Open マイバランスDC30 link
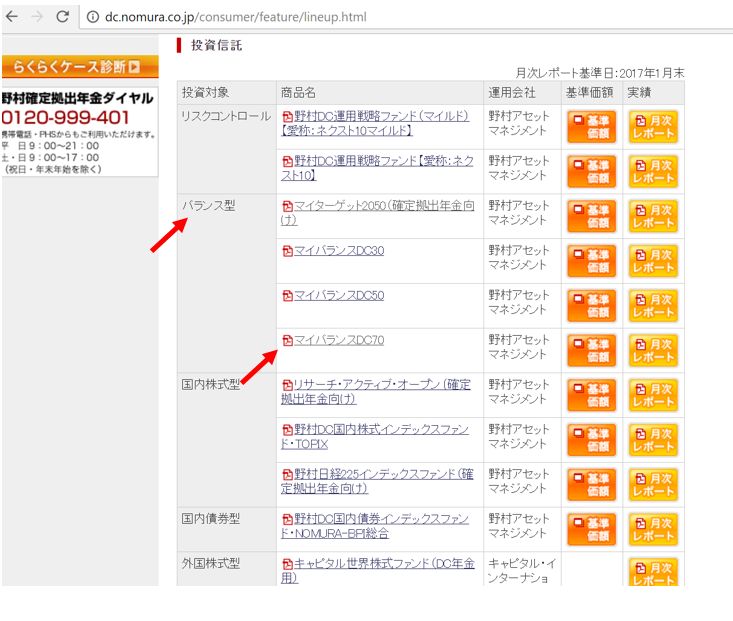This screenshot has width=733, height=621. coord(333,251)
